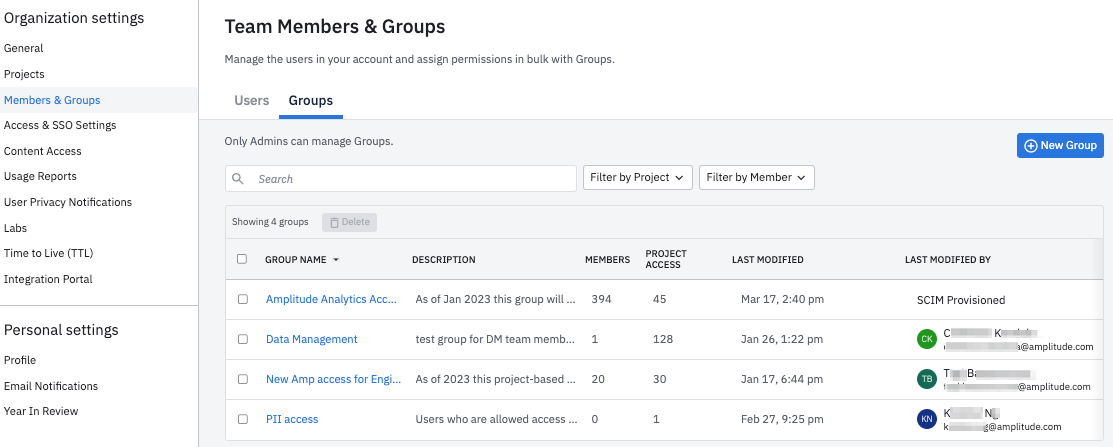Click the CK user avatar
Viewport: 1113px width, 447px height.
(927, 339)
